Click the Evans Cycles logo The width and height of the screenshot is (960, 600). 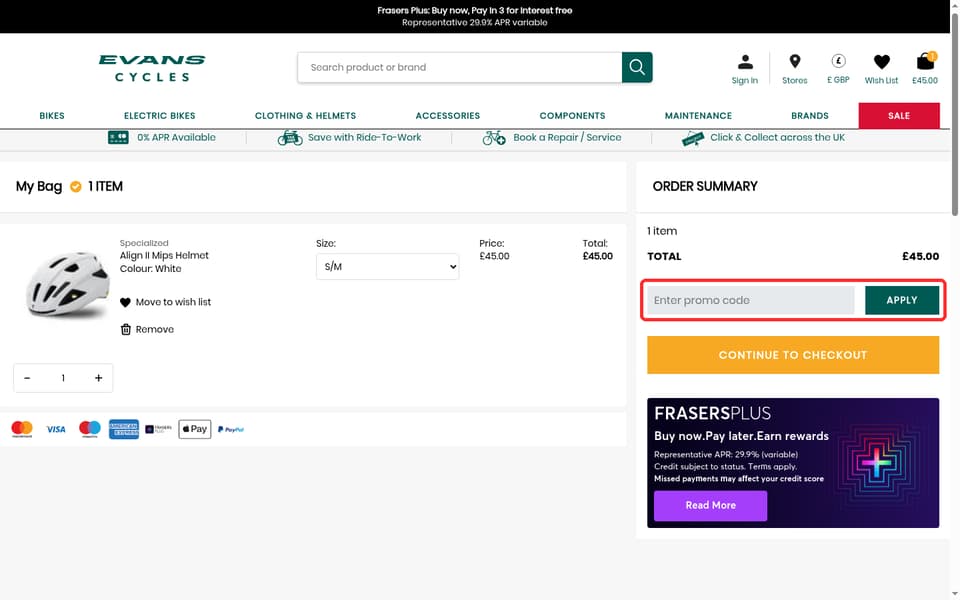click(x=152, y=68)
